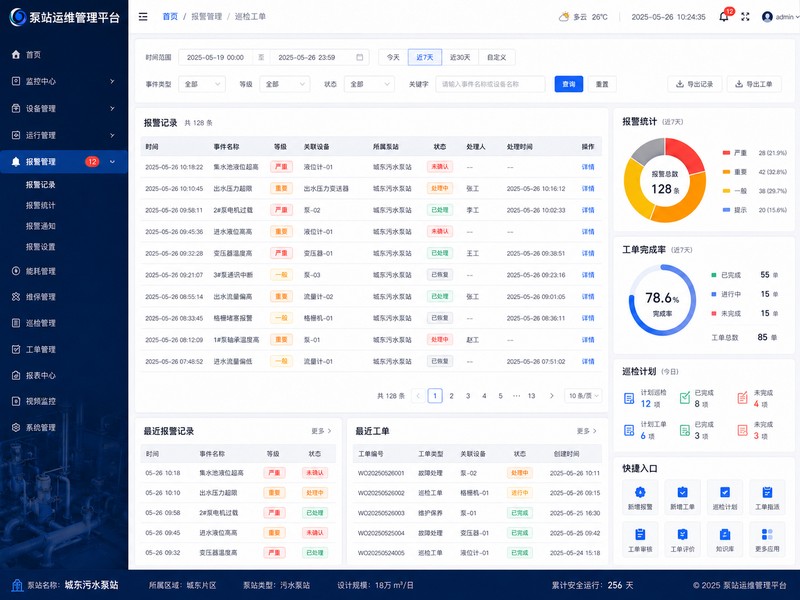Click the 工单管理 sidebar icon

click(16, 349)
